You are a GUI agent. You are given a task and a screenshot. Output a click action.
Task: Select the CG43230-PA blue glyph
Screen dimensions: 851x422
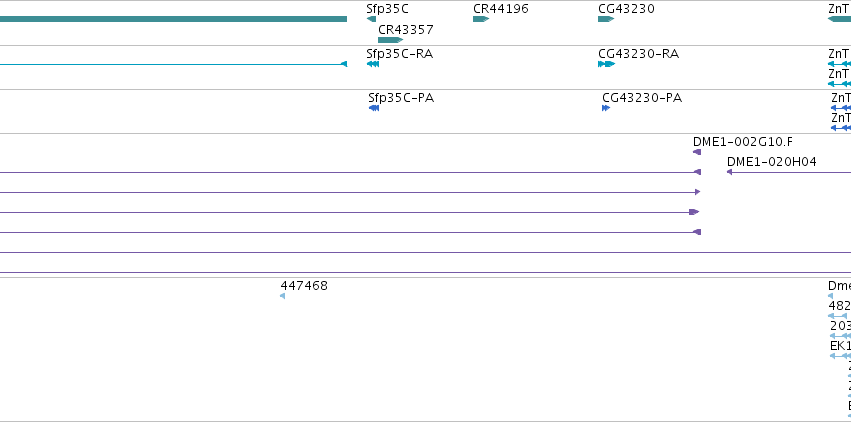(606, 108)
